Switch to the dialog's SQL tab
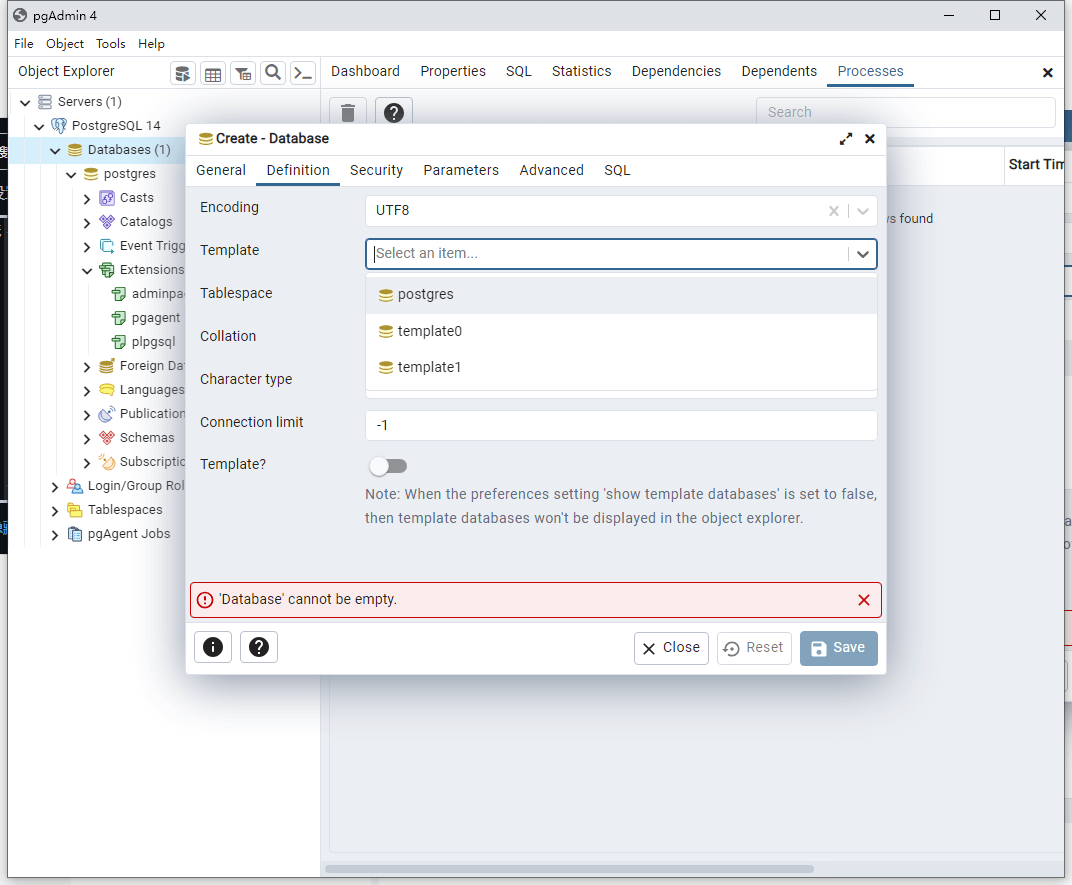This screenshot has width=1072, height=885. click(617, 170)
